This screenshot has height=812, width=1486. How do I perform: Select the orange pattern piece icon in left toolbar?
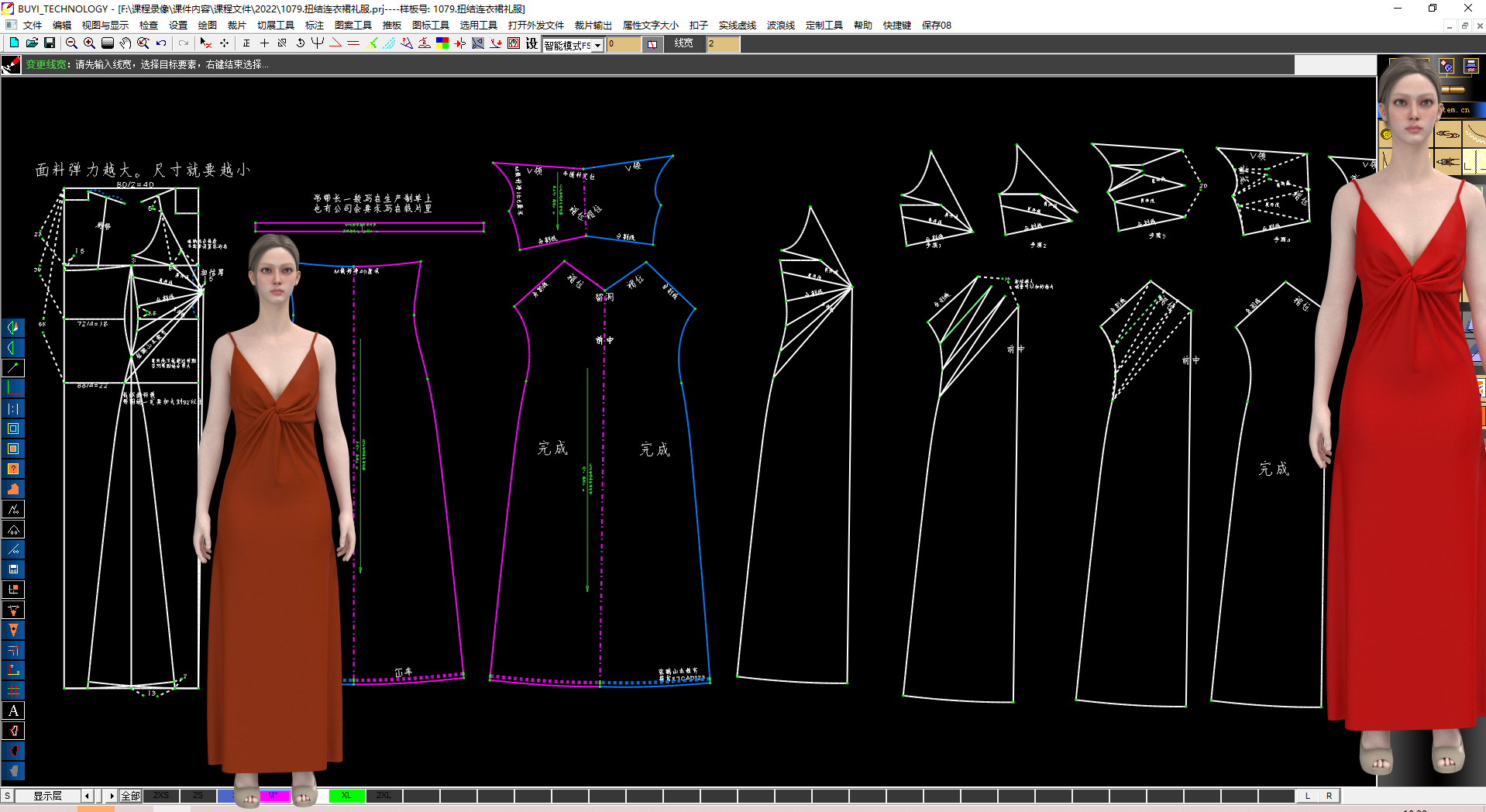click(x=13, y=489)
